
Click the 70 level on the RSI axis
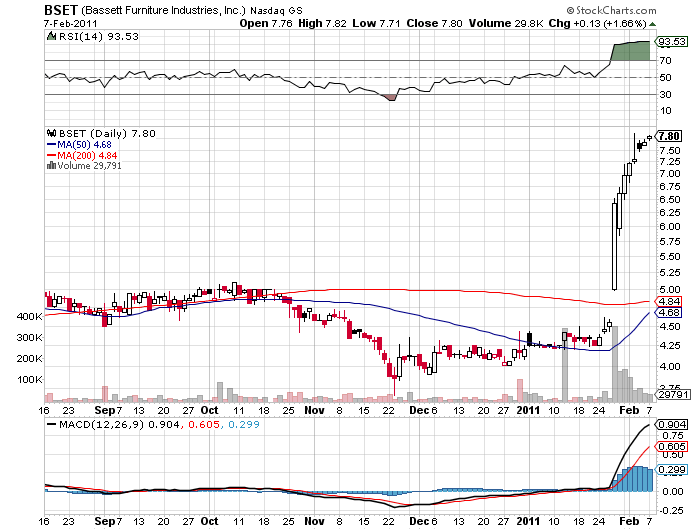665,60
